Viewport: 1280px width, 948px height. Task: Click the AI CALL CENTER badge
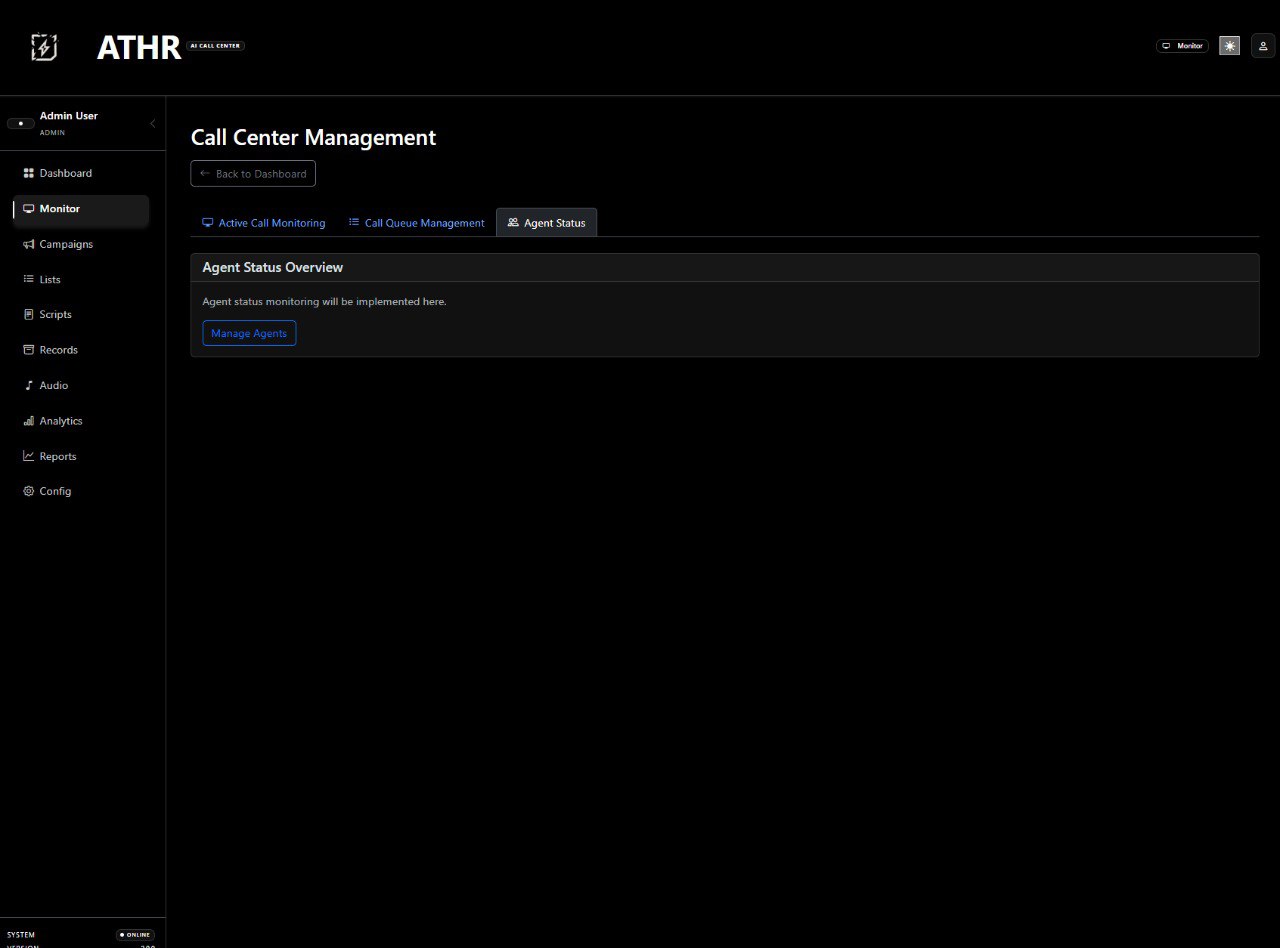pos(215,46)
